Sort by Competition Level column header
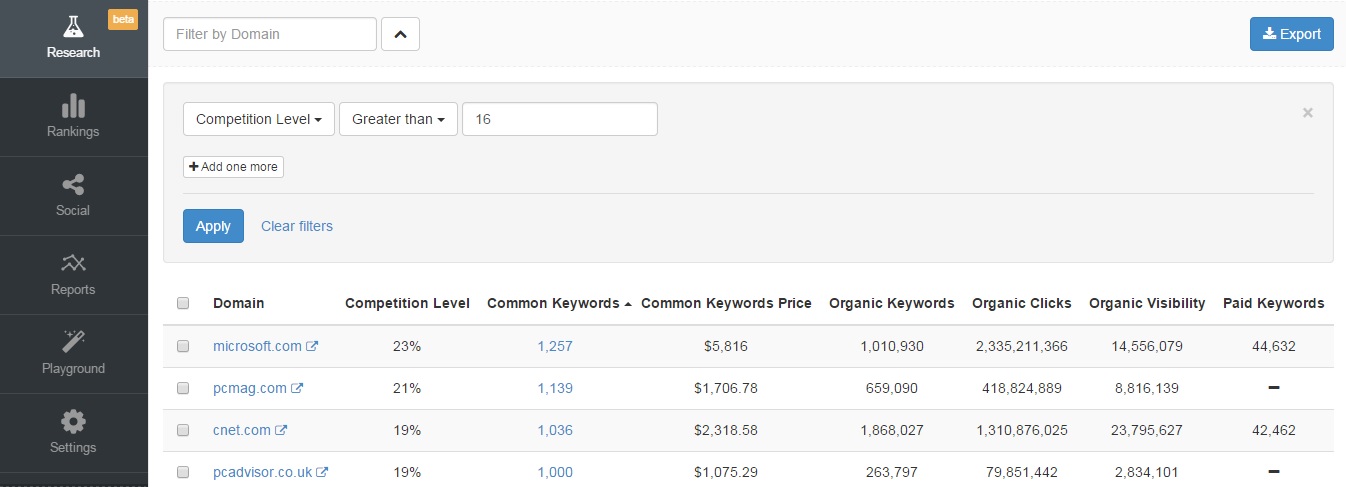 point(407,303)
